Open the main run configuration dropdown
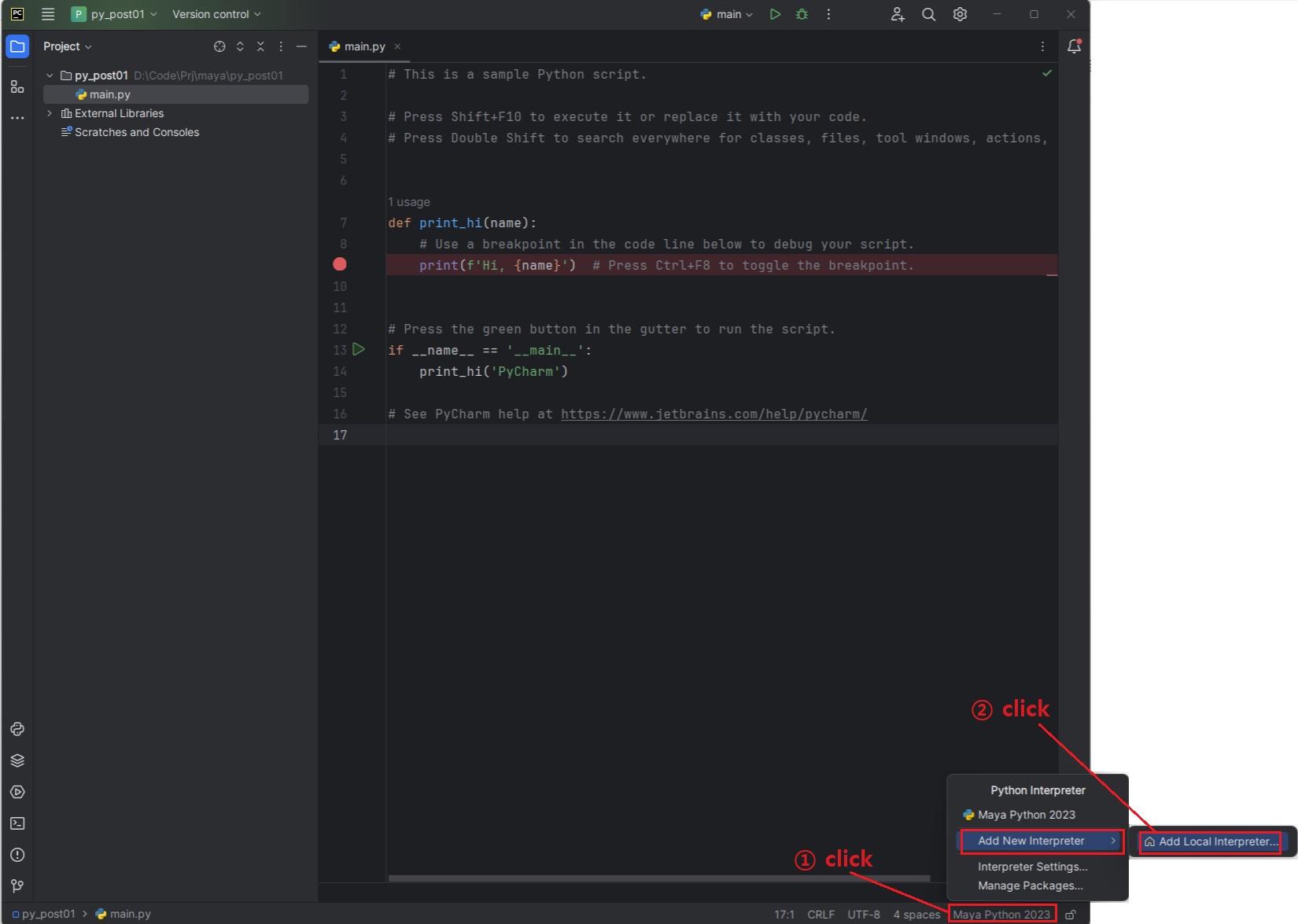 727,14
